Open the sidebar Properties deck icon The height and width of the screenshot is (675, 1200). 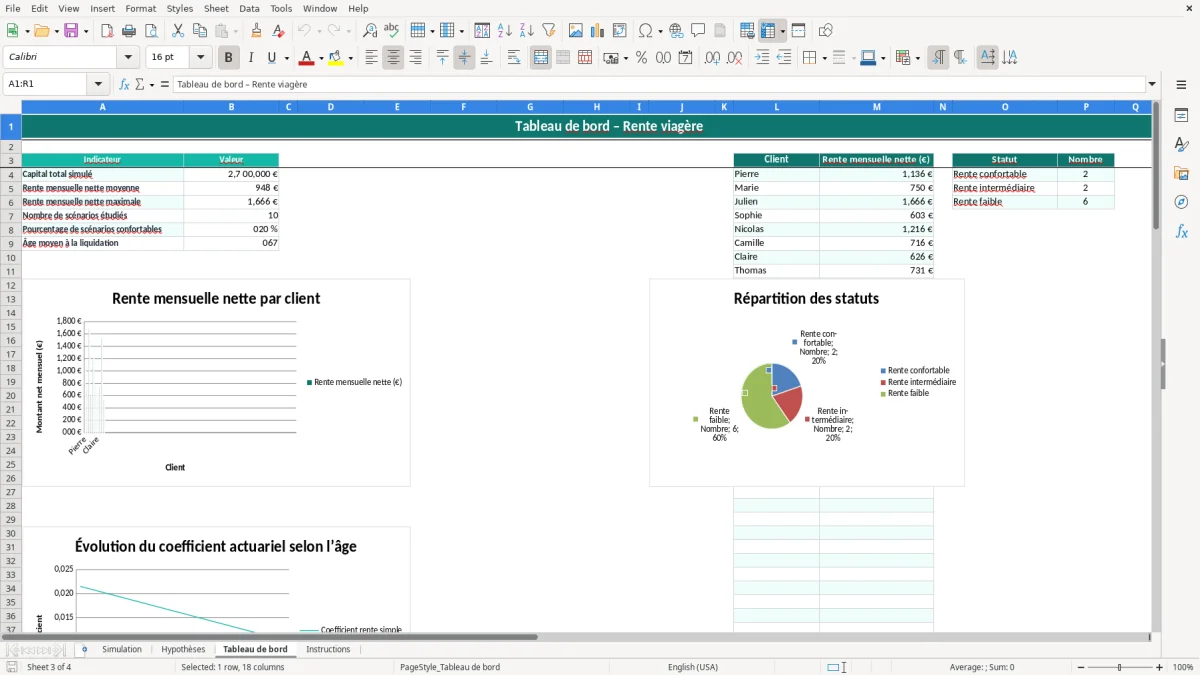(1181, 116)
